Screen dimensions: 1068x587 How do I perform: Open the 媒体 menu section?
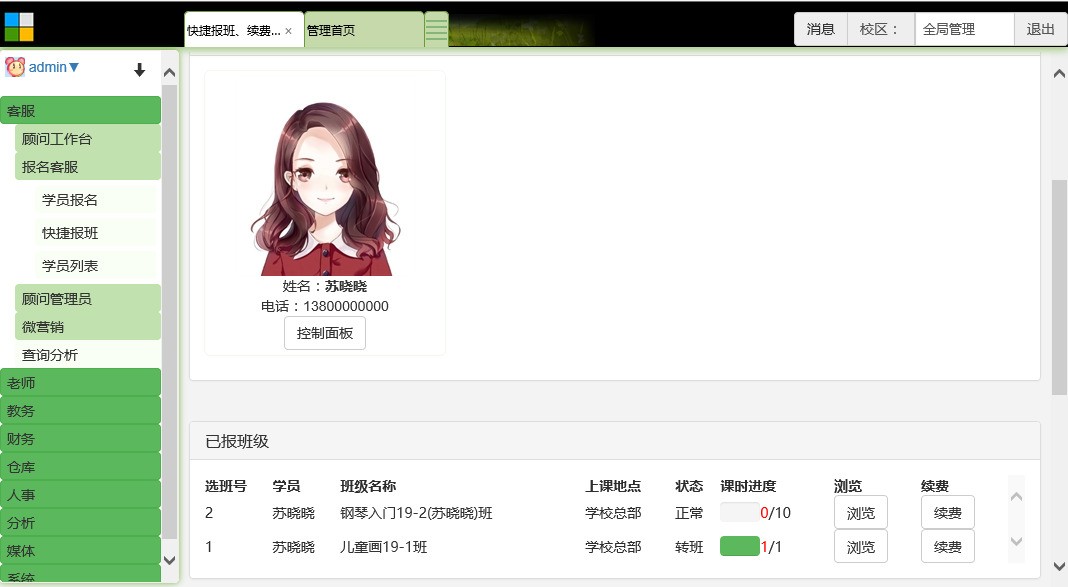pyautogui.click(x=80, y=550)
